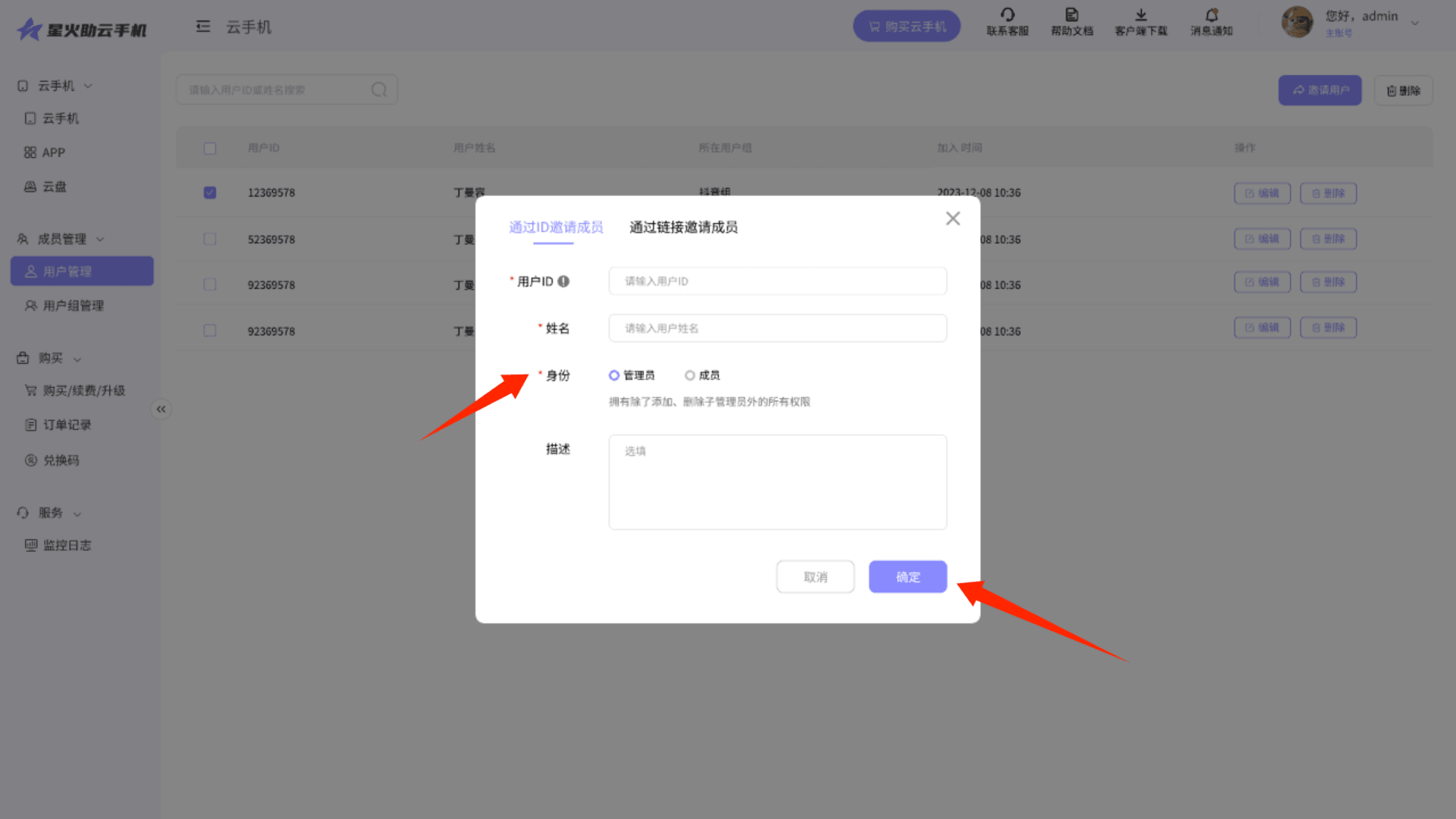The height and width of the screenshot is (819, 1456).
Task: Click the info icon beside 用户ID
Action: point(563,281)
